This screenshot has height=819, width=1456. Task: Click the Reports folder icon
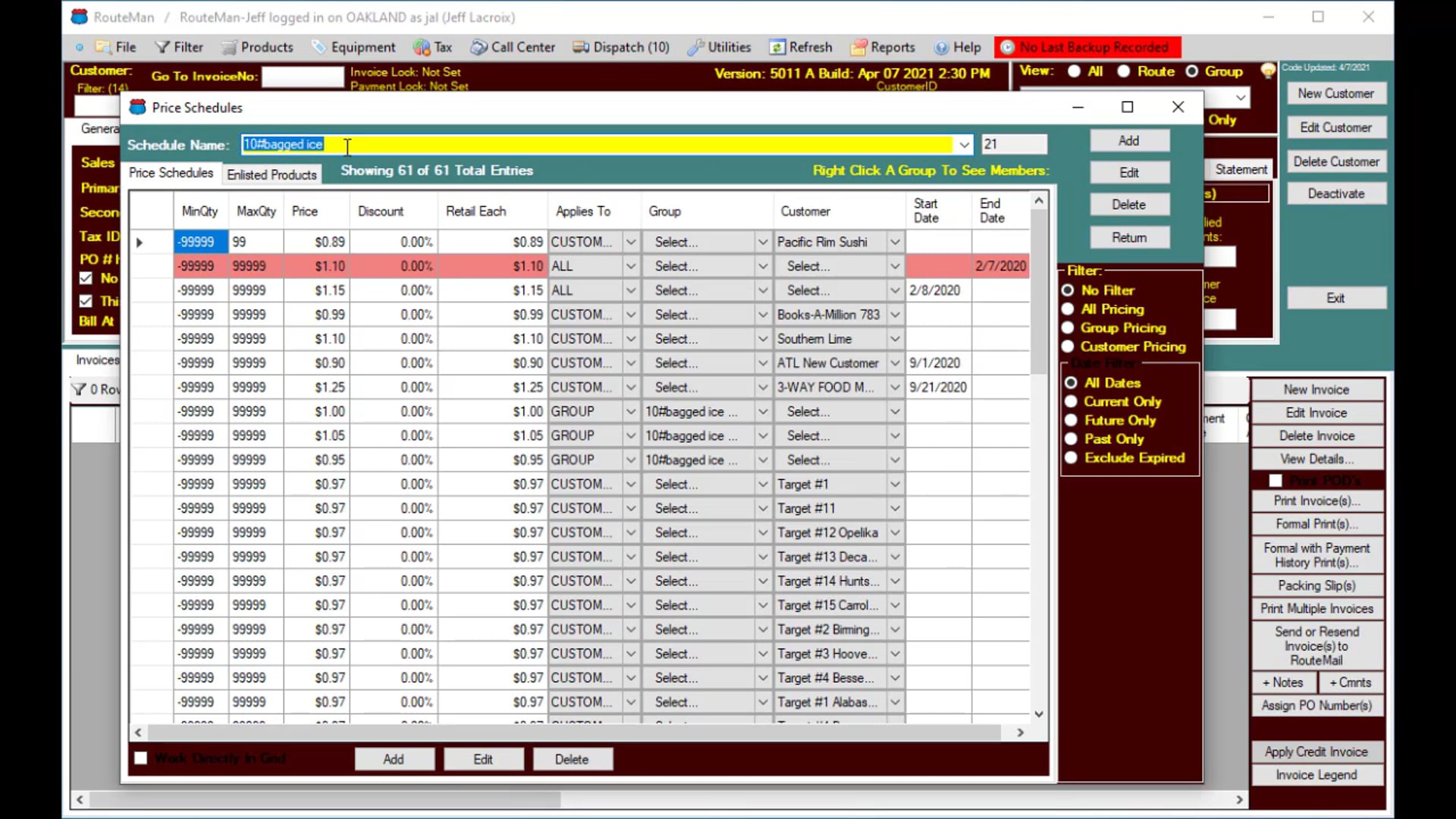point(858,47)
